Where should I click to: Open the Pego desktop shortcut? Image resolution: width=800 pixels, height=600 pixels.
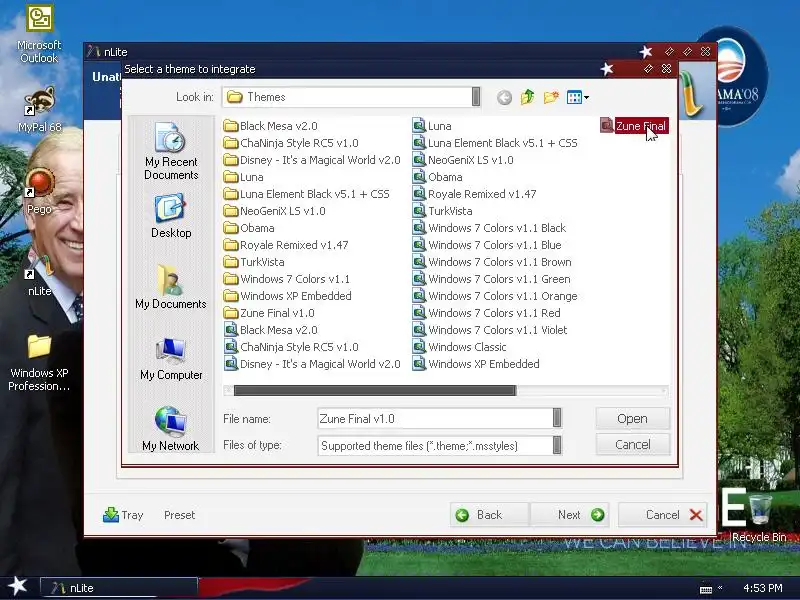(x=39, y=191)
